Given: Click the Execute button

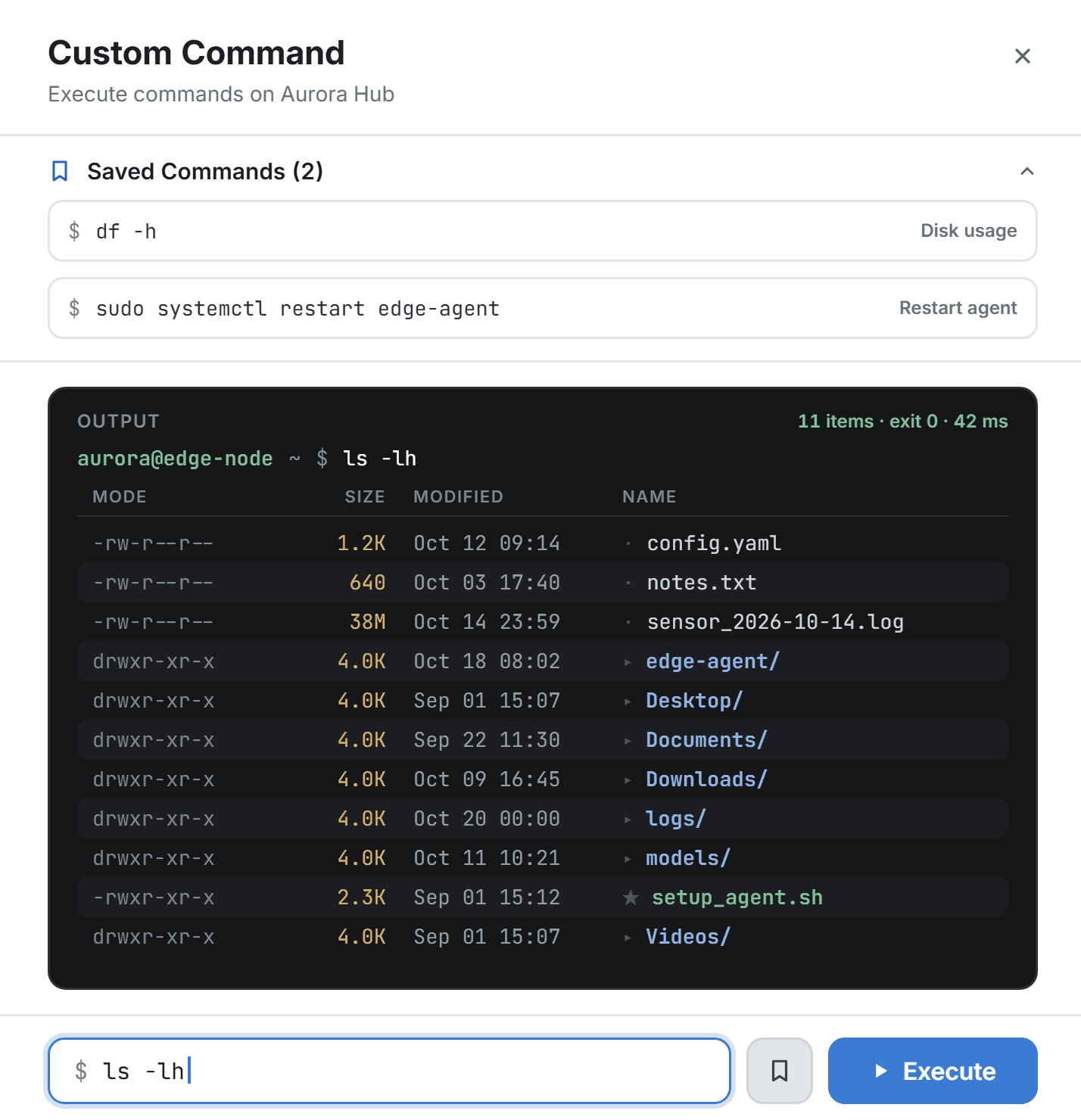Looking at the screenshot, I should tap(933, 1071).
